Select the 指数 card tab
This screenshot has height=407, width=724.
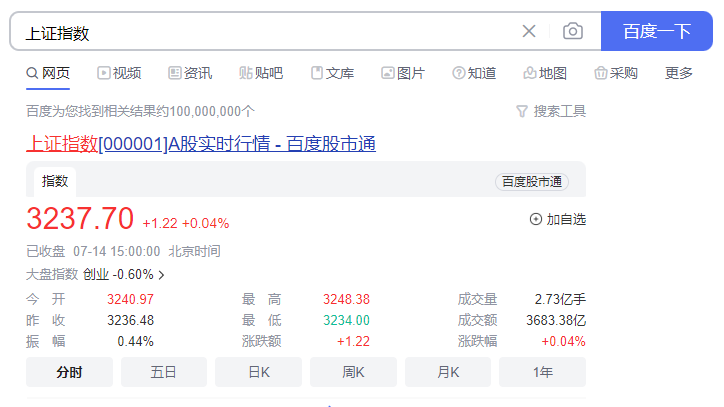pos(55,181)
